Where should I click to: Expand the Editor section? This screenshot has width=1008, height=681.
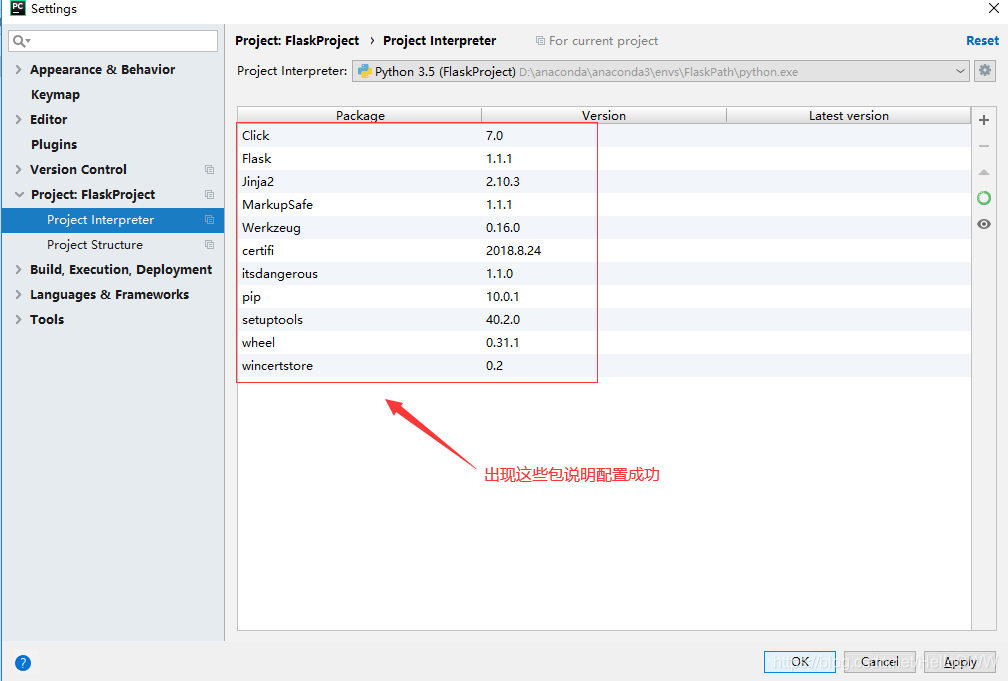tap(19, 120)
